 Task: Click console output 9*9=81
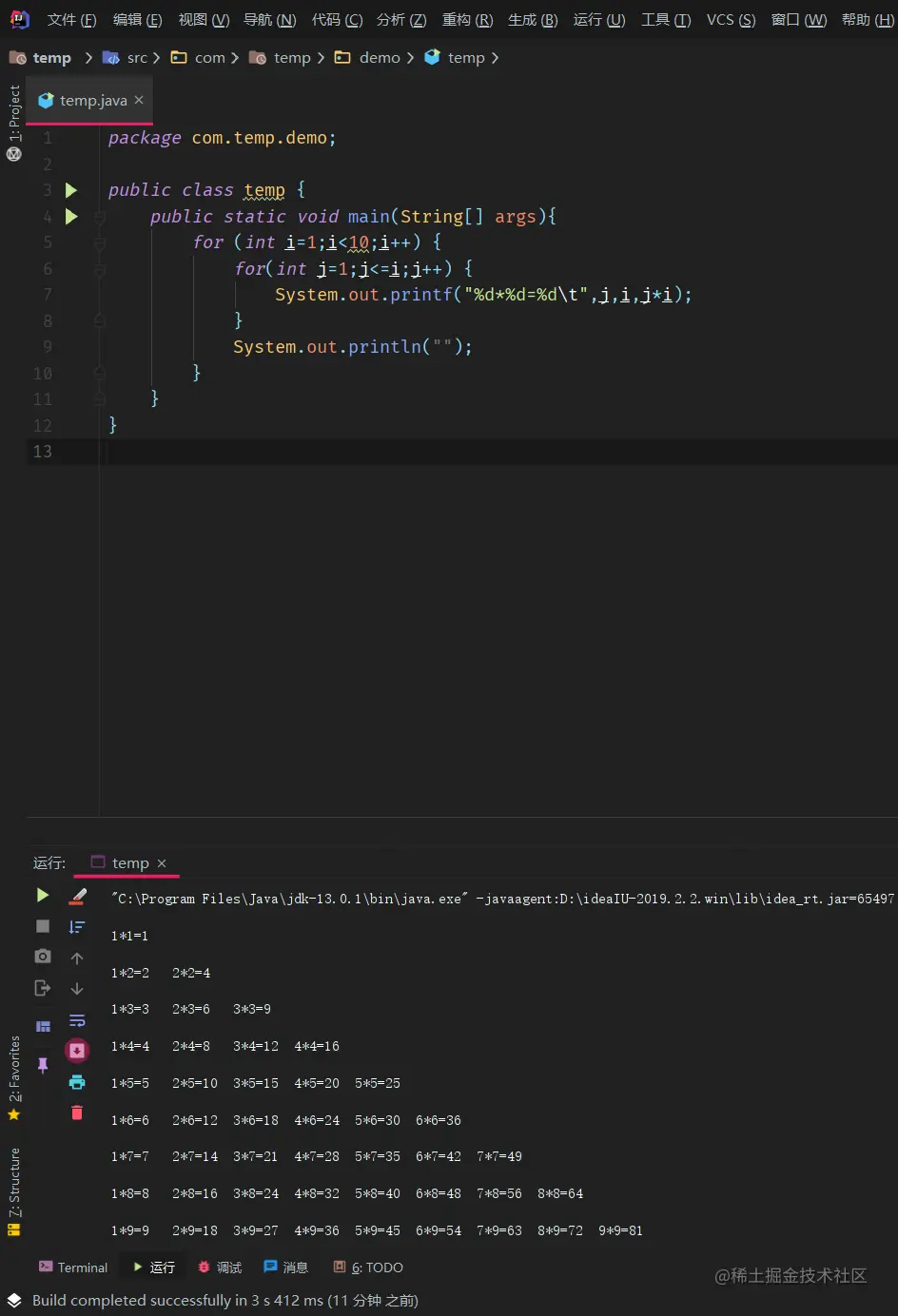(620, 1230)
